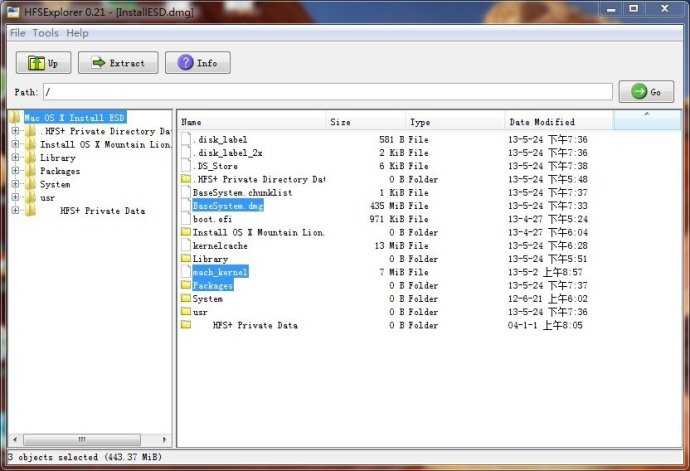This screenshot has height=471, width=690.
Task: Click HFSExplorer title bar app icon
Action: 13,11
